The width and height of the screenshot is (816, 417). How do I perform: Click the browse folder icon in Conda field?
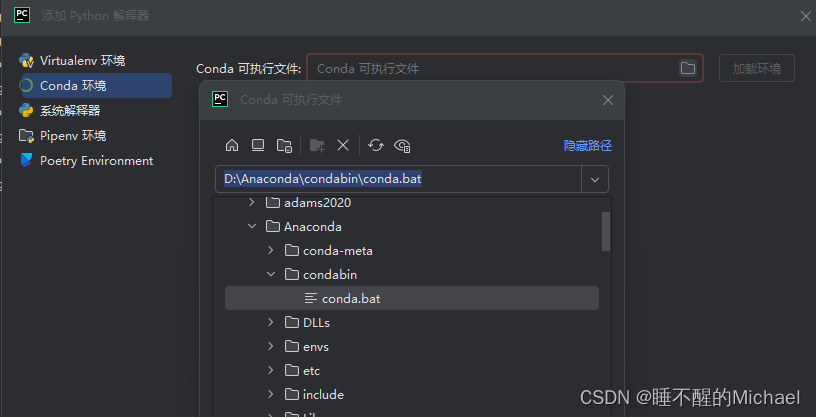[687, 68]
